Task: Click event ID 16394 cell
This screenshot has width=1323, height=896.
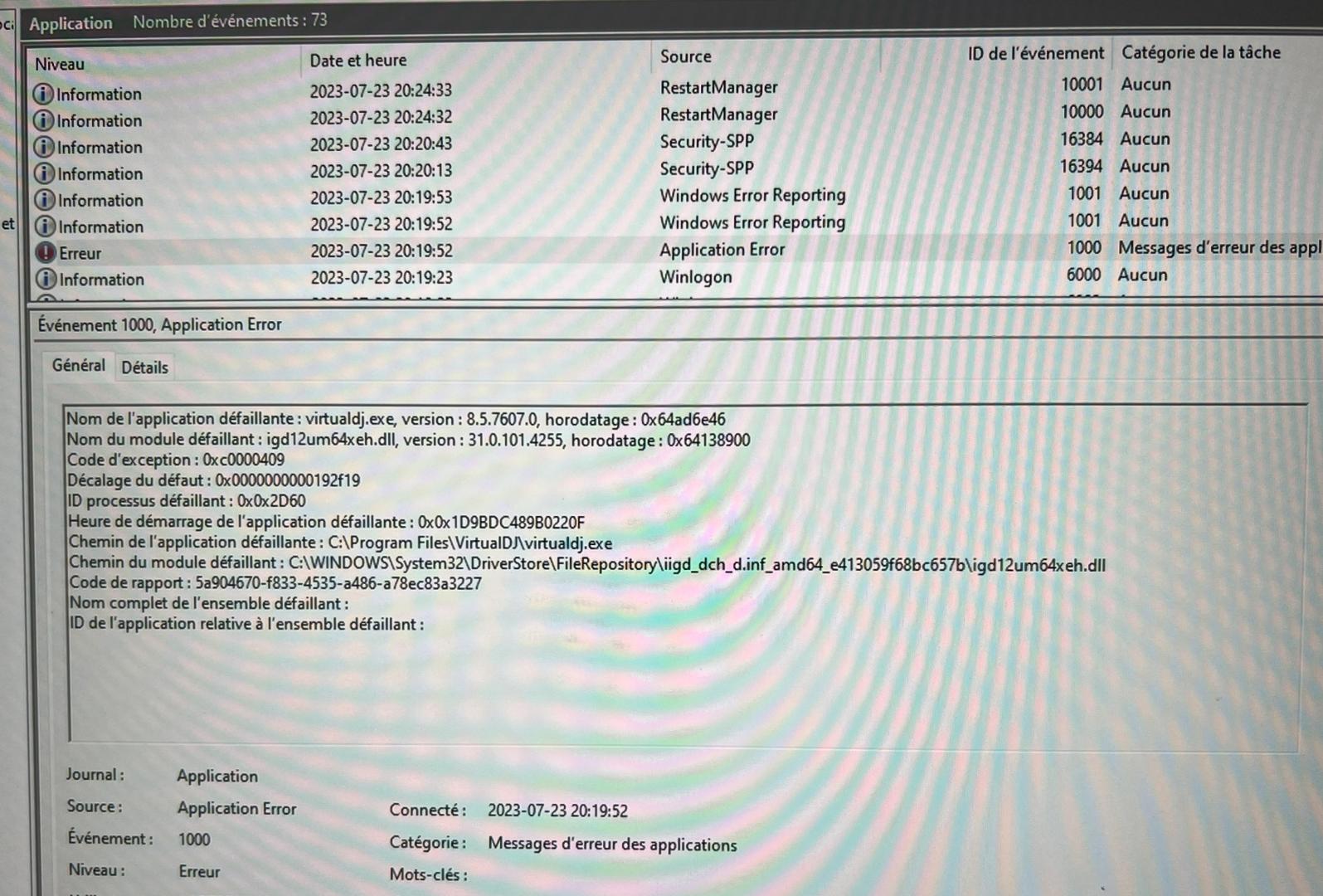Action: click(x=1081, y=166)
